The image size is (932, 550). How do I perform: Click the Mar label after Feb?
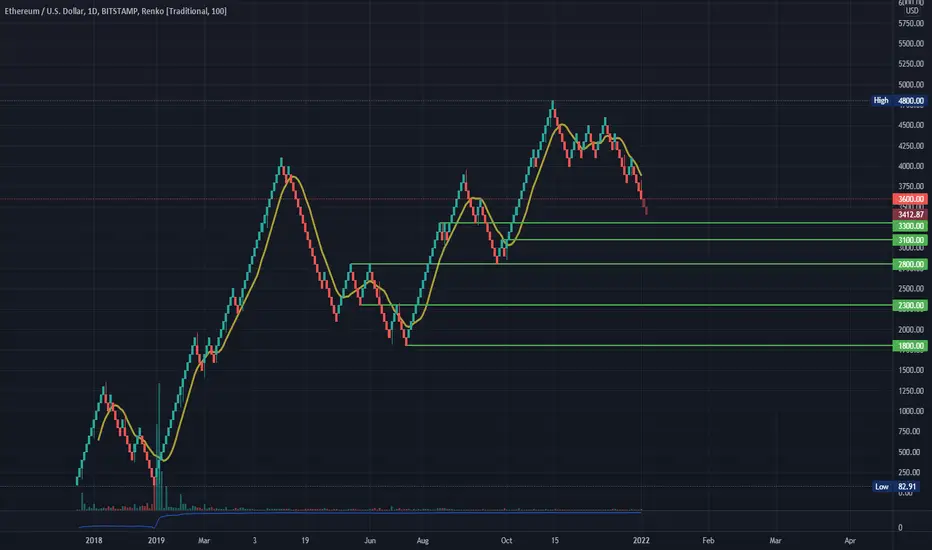point(775,540)
